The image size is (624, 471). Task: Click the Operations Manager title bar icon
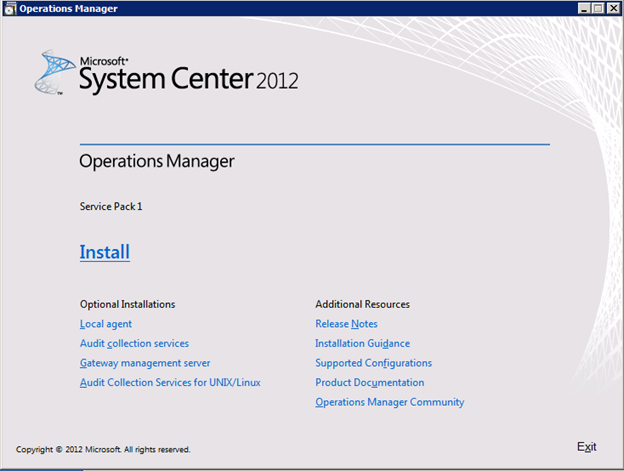(x=10, y=8)
